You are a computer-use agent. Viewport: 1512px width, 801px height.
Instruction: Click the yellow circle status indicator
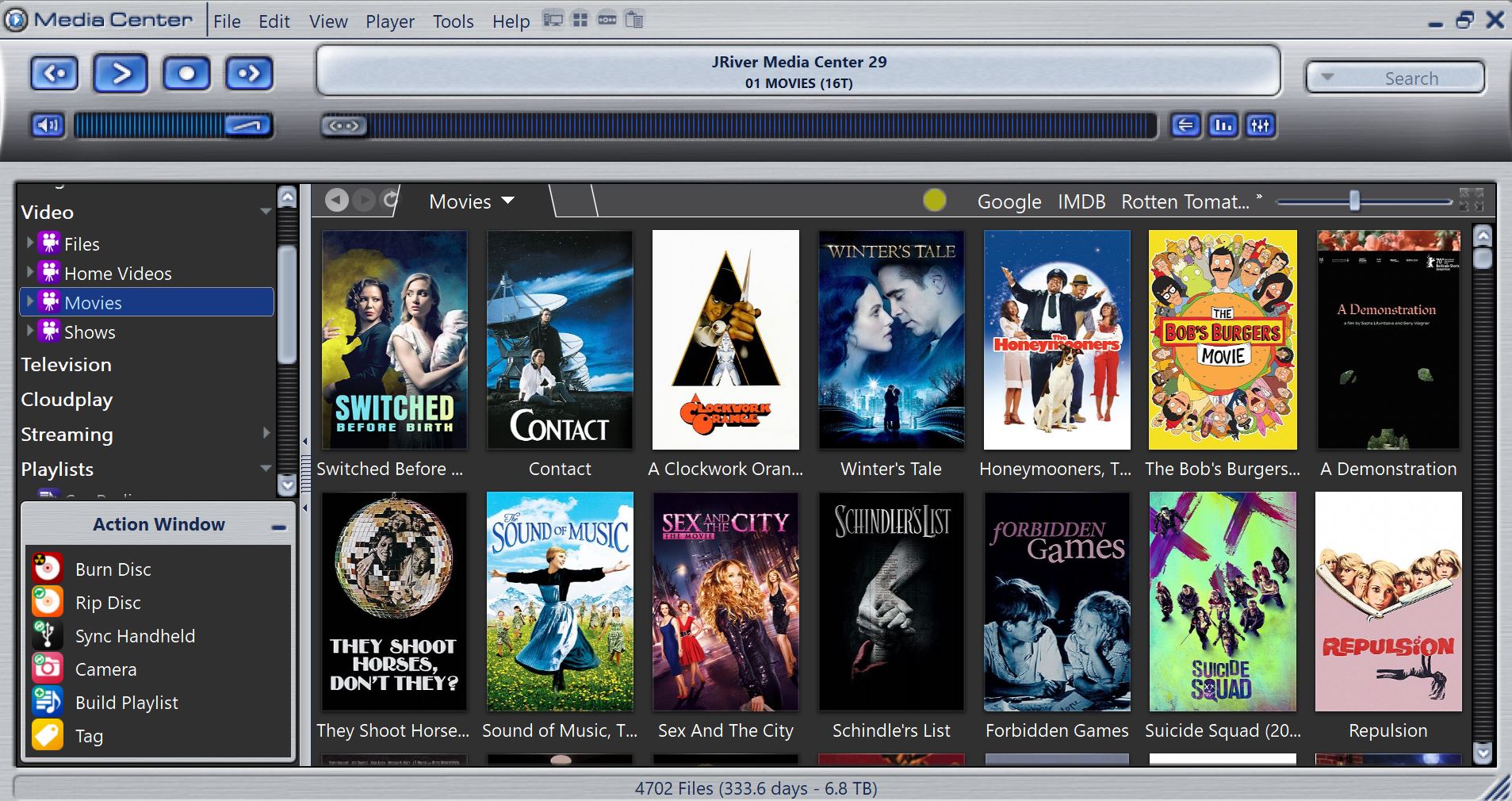(935, 201)
